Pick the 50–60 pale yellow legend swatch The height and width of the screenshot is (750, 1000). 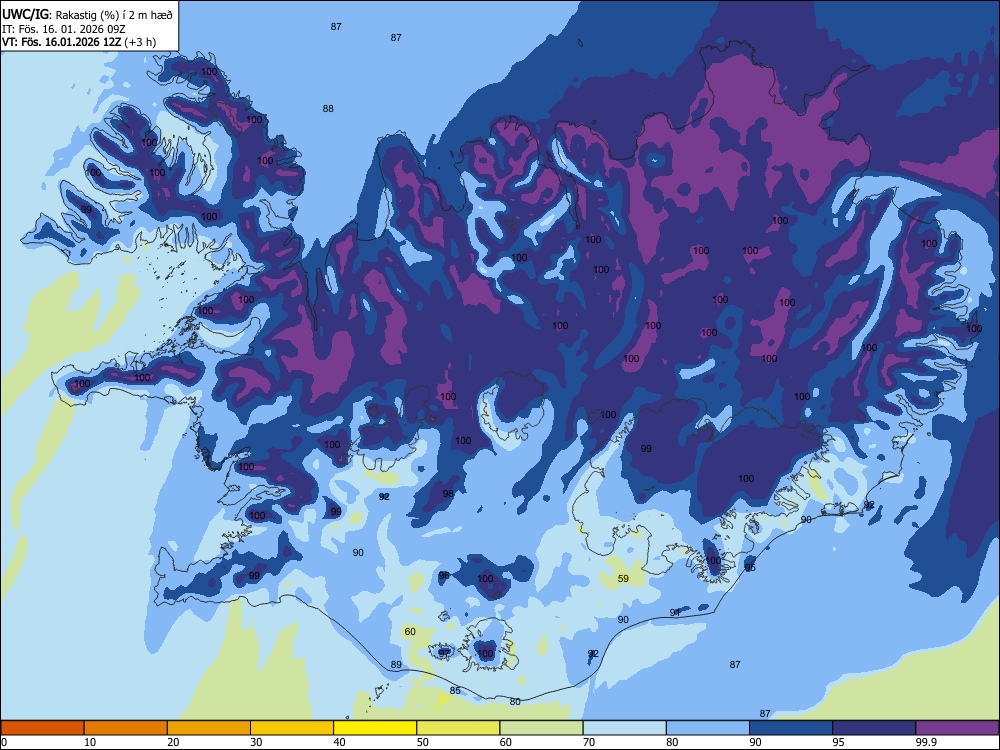[458, 728]
